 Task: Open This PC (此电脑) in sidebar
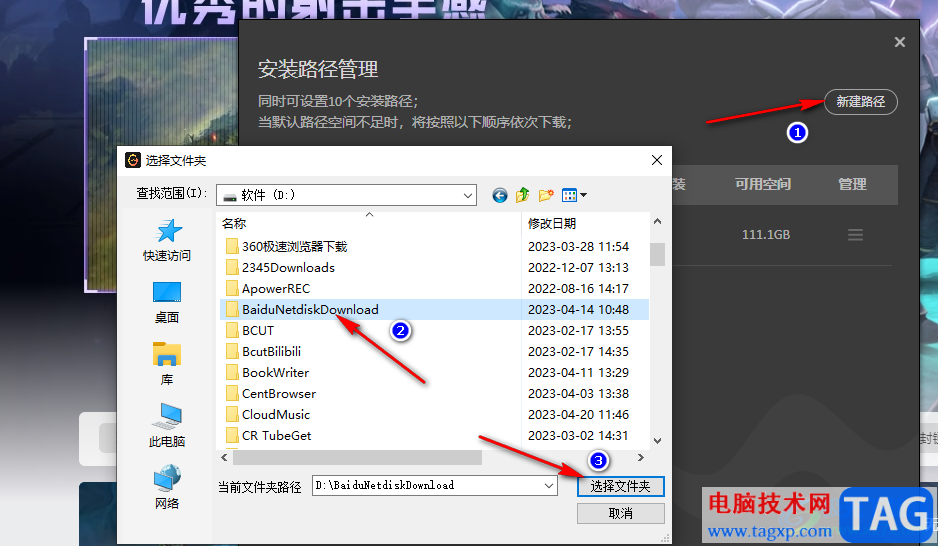pos(167,425)
